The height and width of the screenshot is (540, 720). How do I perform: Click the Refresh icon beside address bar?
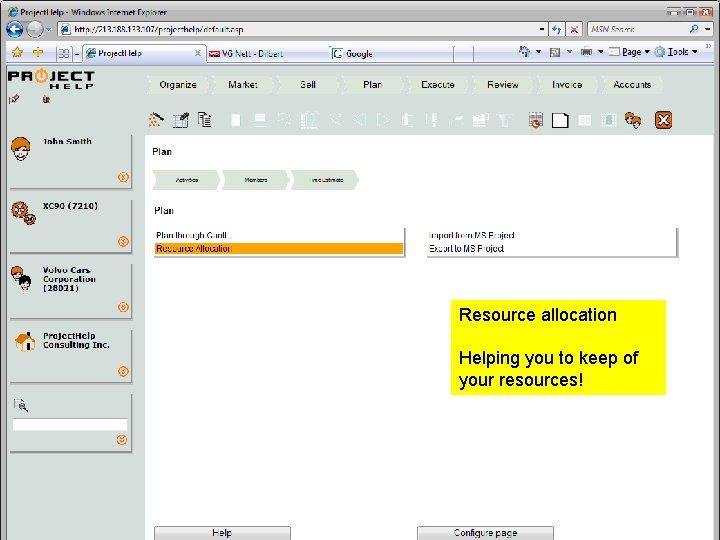[557, 29]
